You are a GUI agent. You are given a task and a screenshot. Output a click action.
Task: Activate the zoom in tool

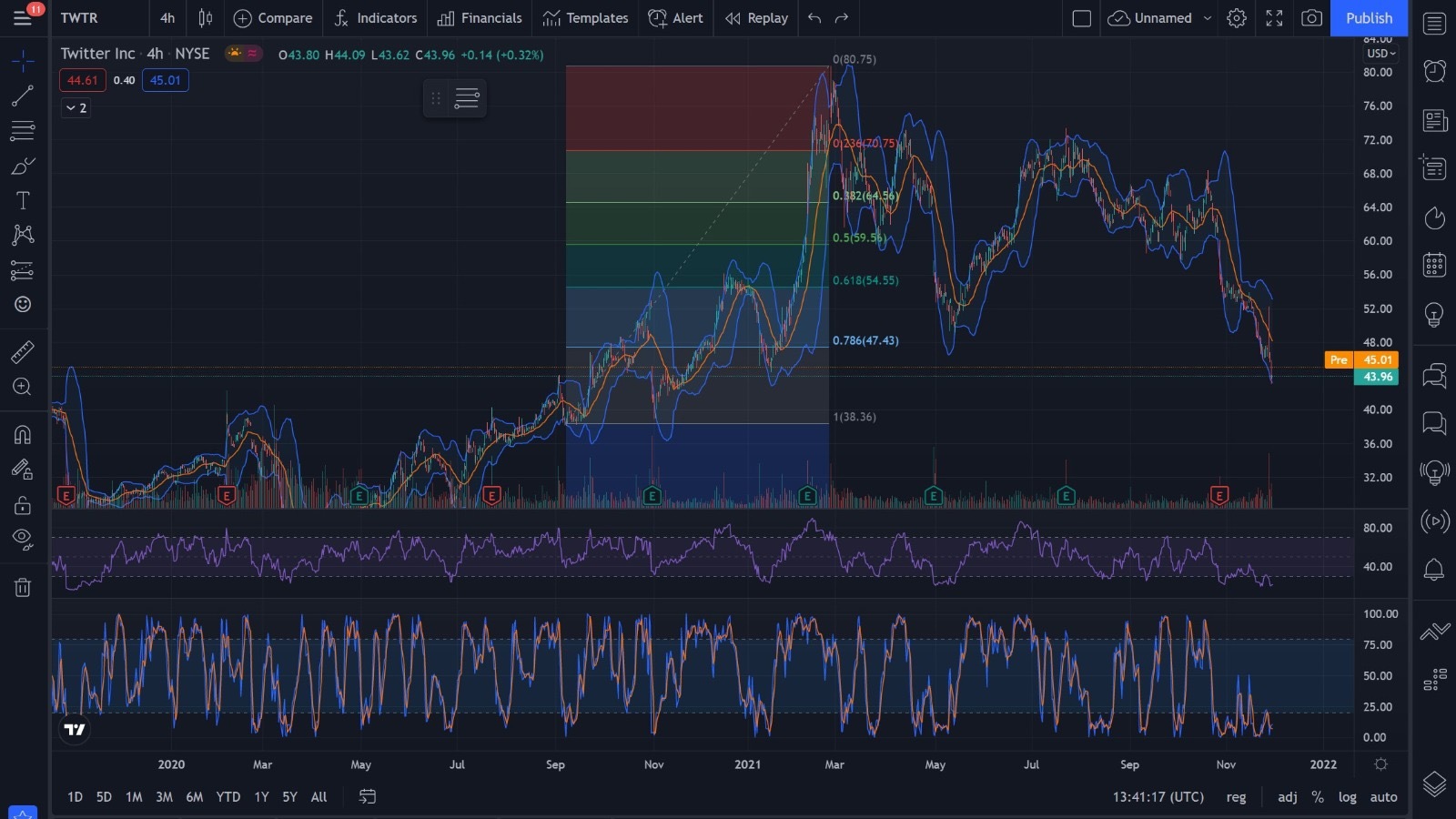pos(23,387)
